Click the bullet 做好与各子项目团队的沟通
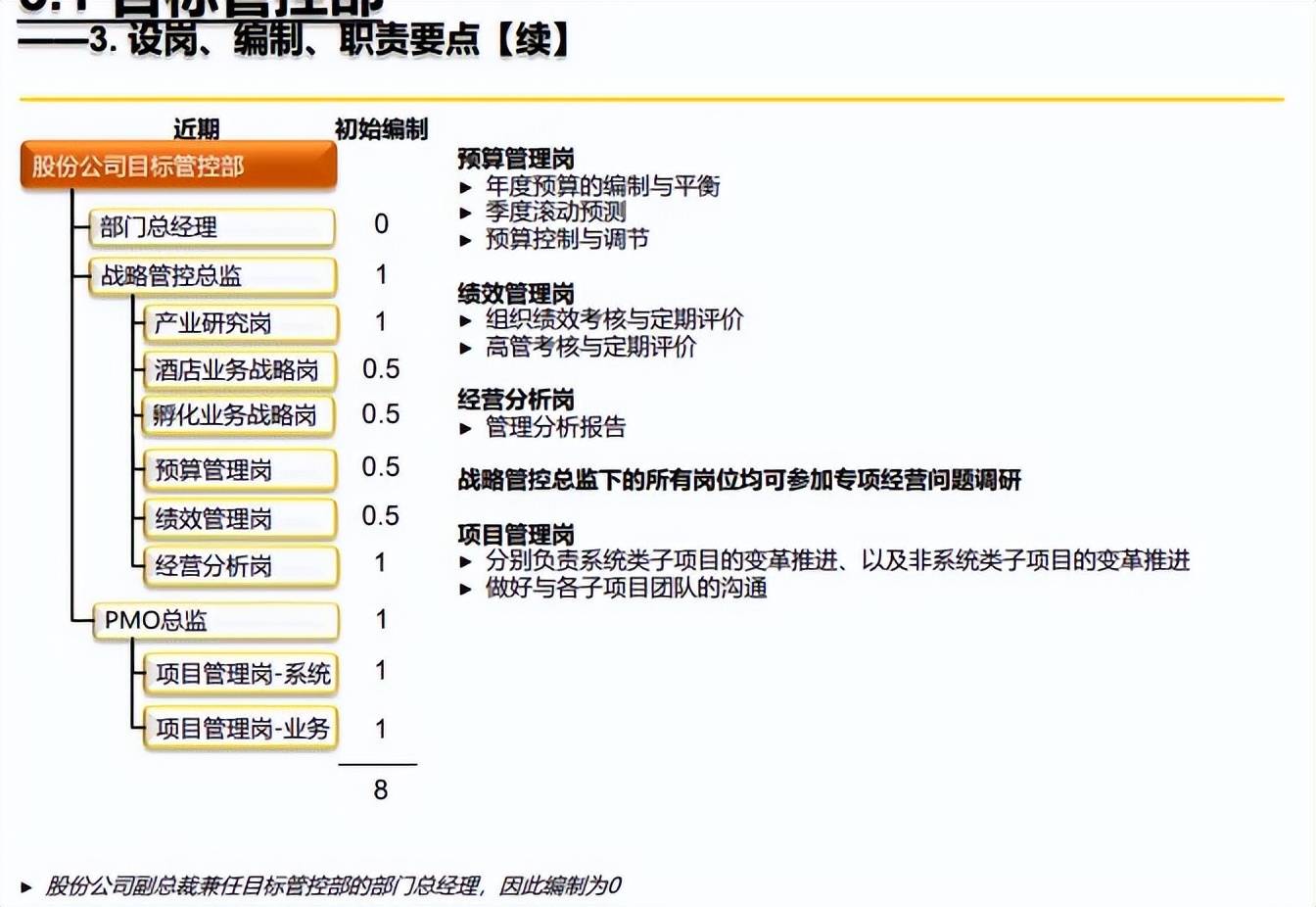This screenshot has width=1316, height=907. coord(626,588)
